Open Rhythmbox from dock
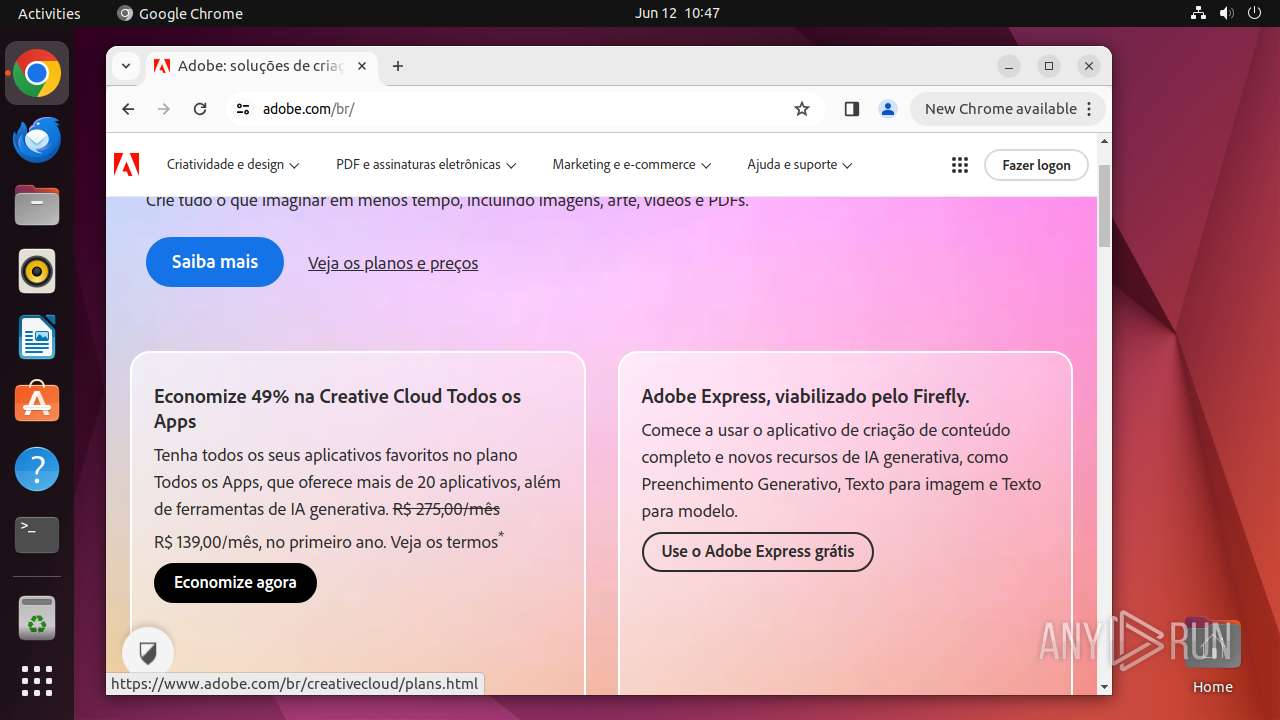The height and width of the screenshot is (720, 1280). pos(37,271)
